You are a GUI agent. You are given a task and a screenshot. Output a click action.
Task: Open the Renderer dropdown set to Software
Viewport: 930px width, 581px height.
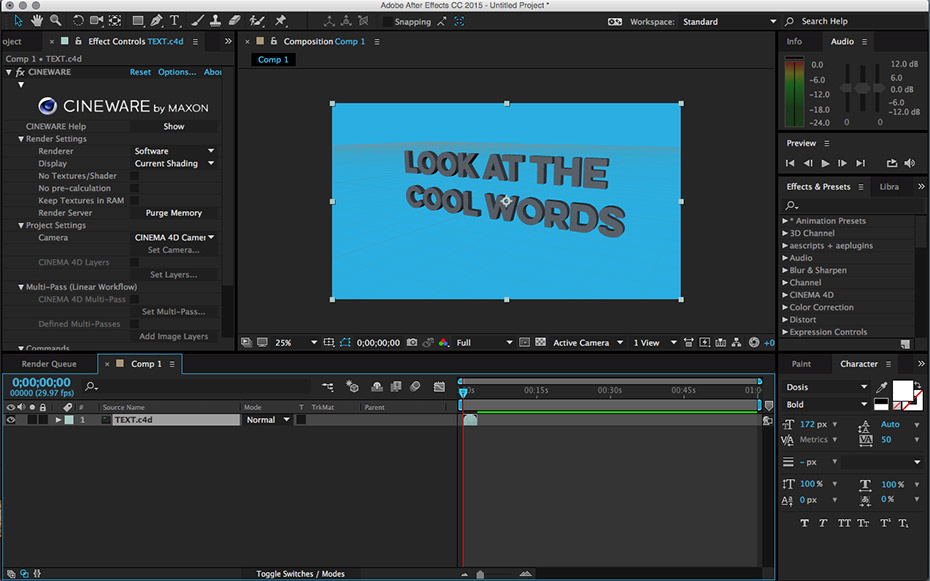[x=174, y=151]
